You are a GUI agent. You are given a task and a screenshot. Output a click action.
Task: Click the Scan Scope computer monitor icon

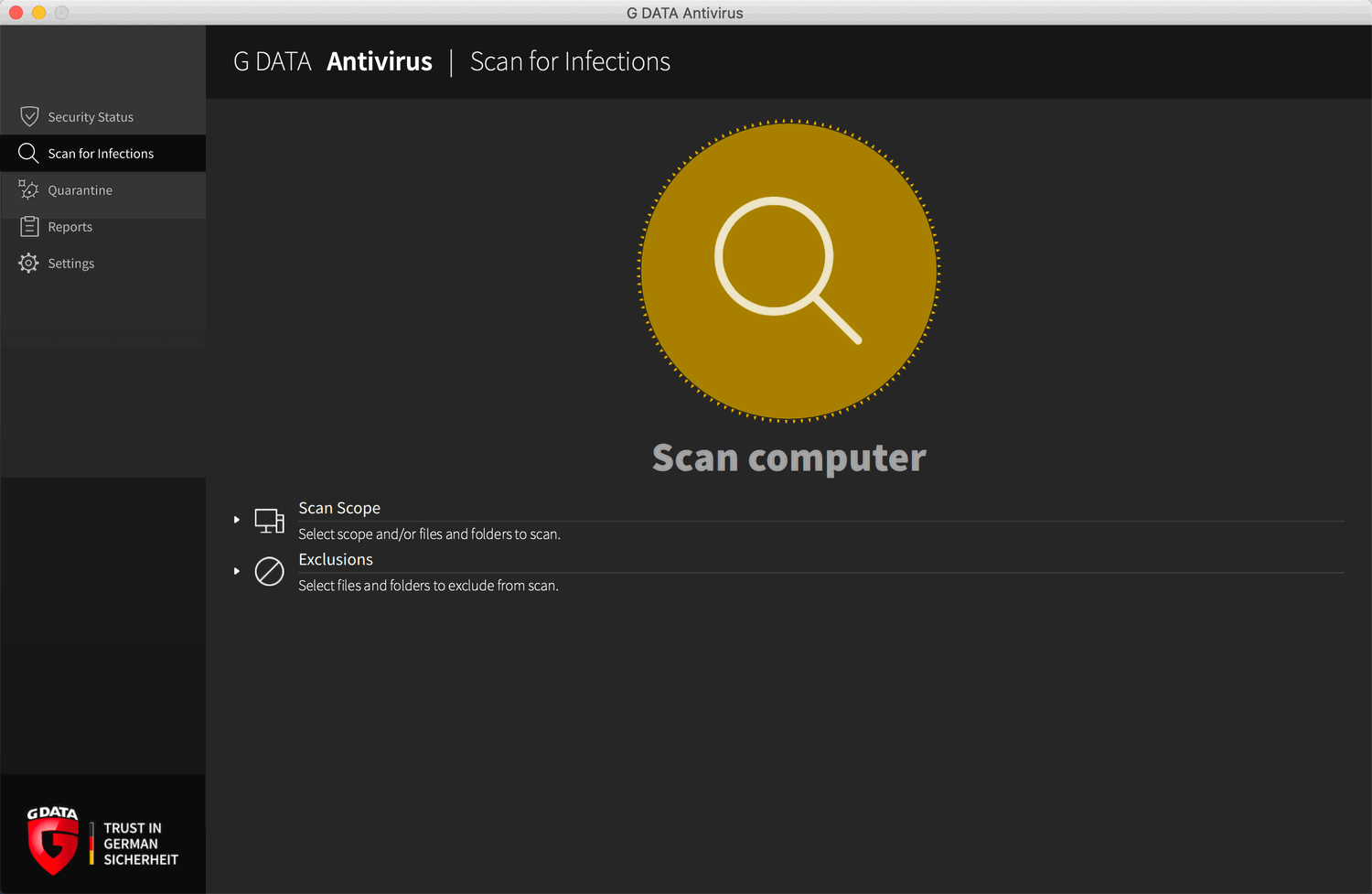269,521
